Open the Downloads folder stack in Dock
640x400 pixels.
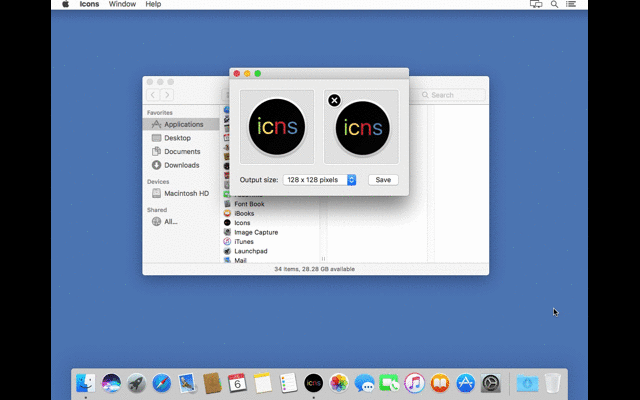[x=527, y=384]
